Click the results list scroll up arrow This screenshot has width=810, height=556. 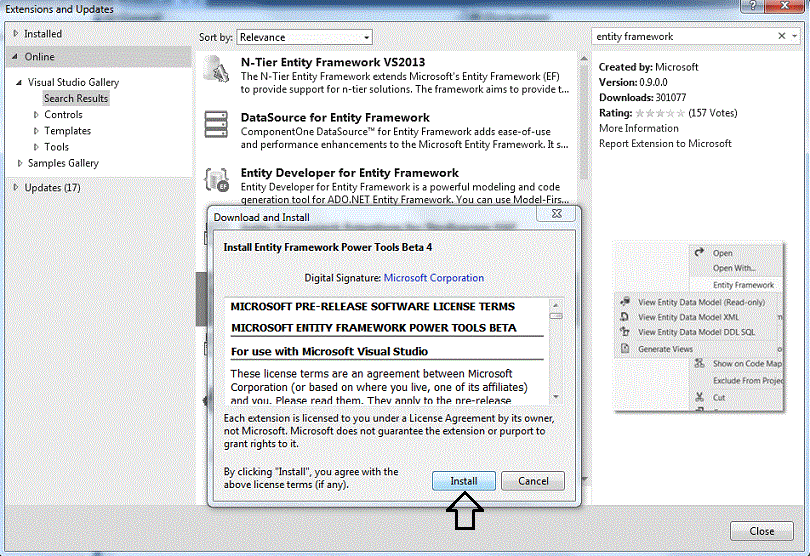(x=584, y=58)
